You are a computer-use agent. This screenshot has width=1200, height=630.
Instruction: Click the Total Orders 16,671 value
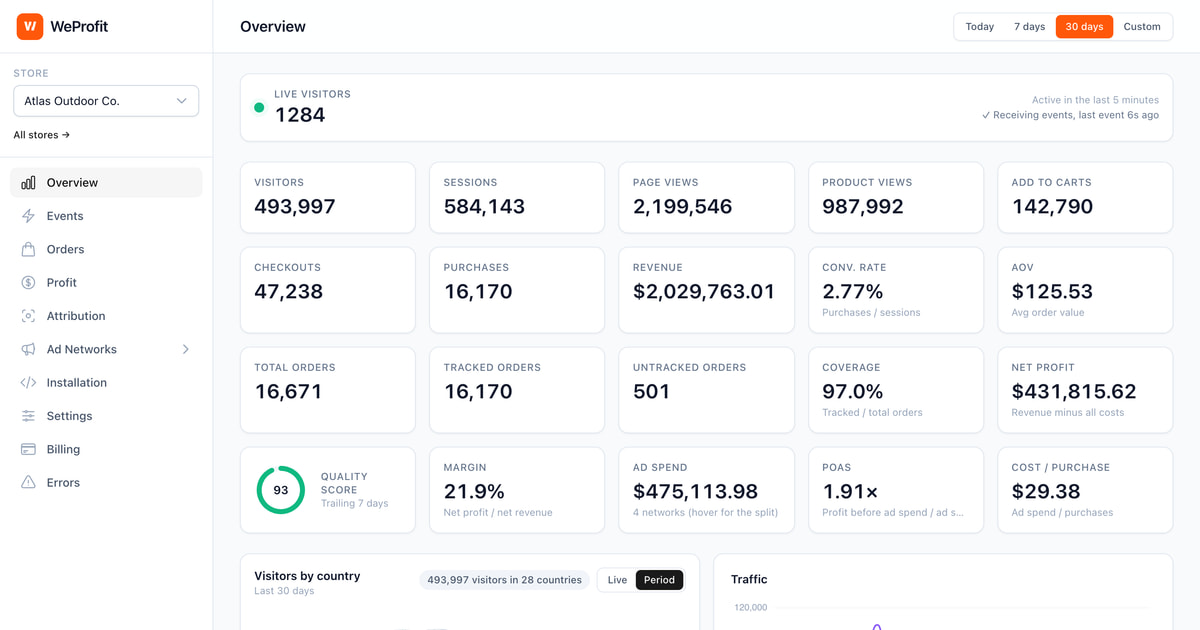[288, 392]
